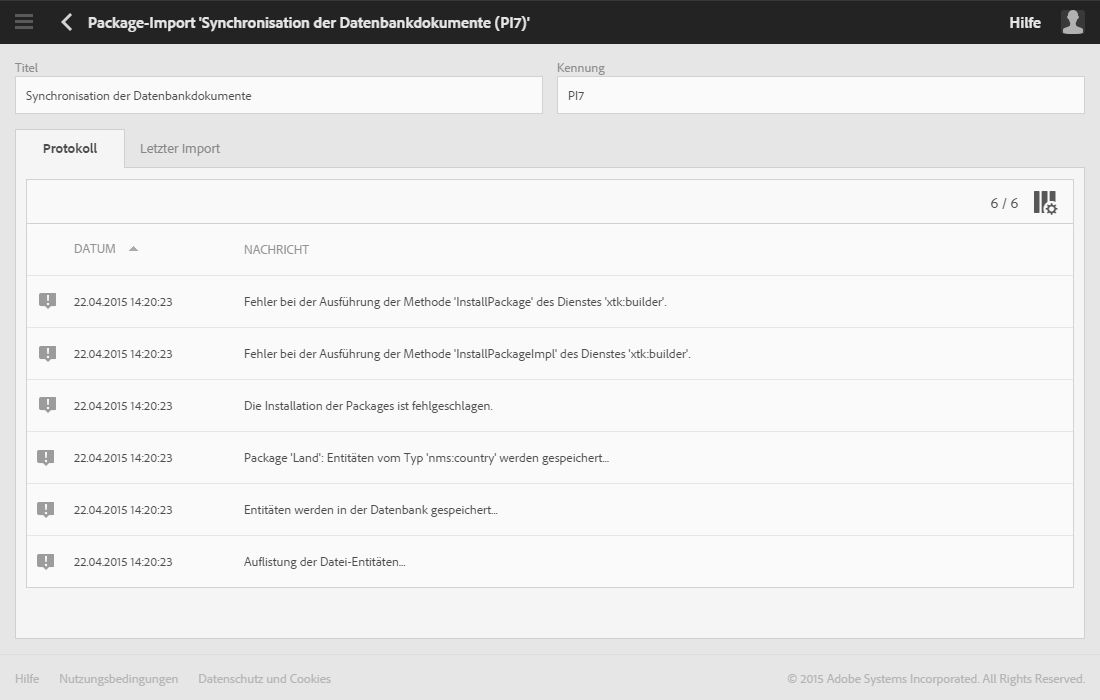Image resolution: width=1100 pixels, height=700 pixels.
Task: Click alert icon for Package 'Land' entry
Action: 47,457
